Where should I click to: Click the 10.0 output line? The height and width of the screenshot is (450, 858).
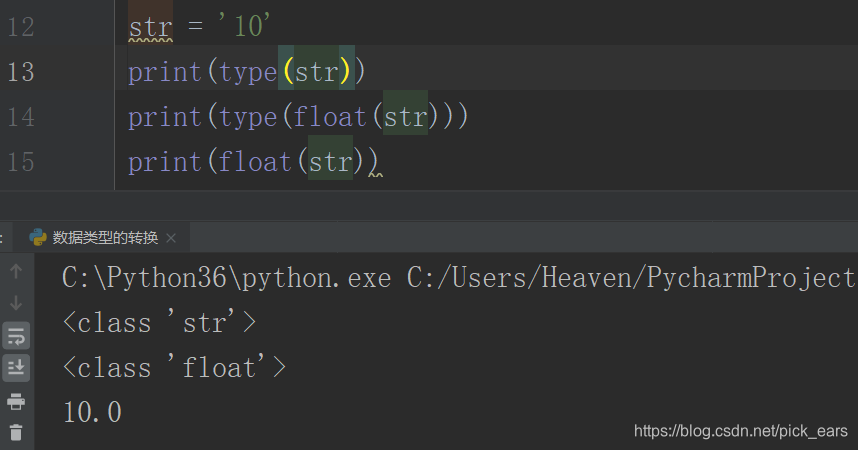click(x=92, y=412)
